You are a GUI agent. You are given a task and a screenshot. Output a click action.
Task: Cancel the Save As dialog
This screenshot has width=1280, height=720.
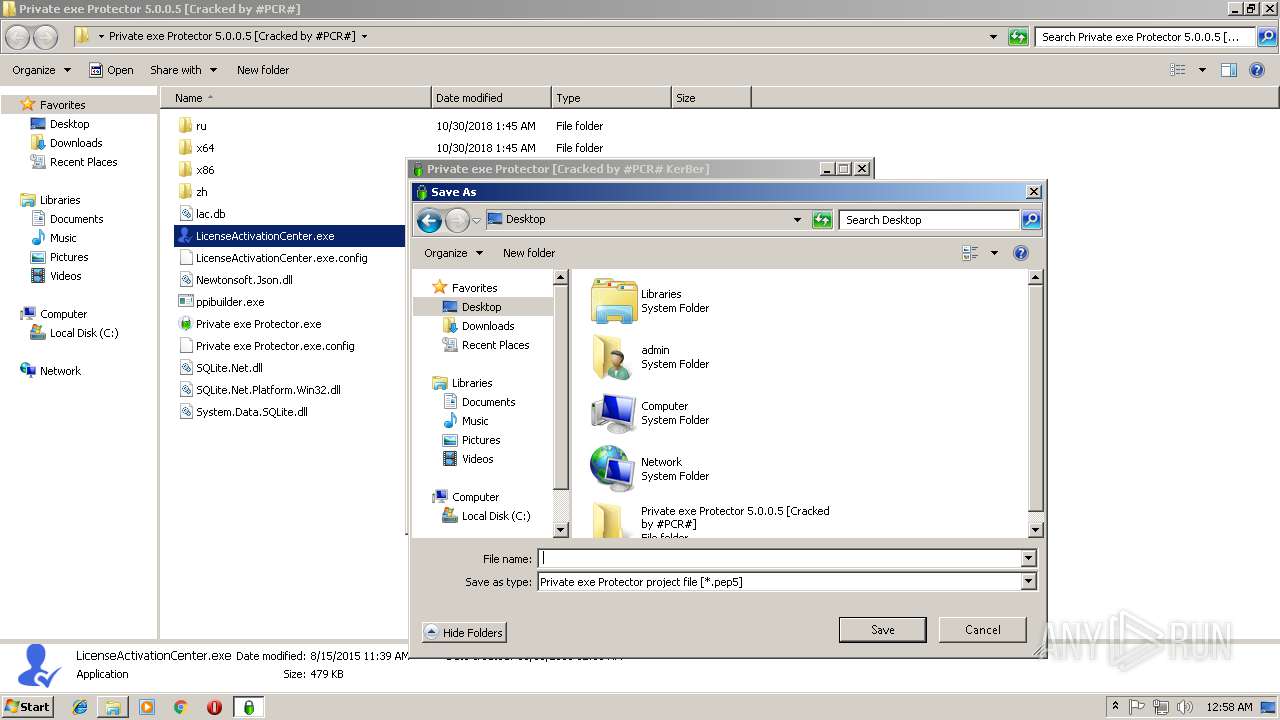982,630
